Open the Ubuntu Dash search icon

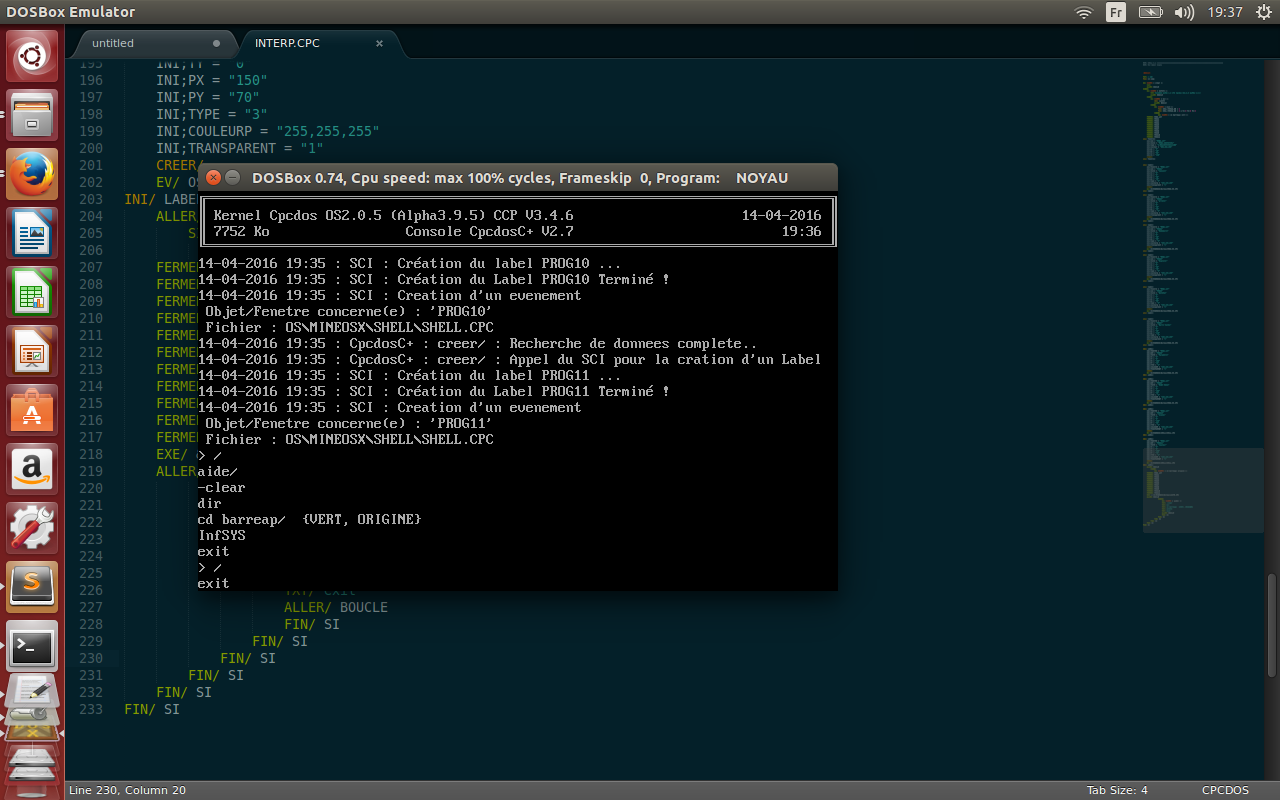click(33, 56)
